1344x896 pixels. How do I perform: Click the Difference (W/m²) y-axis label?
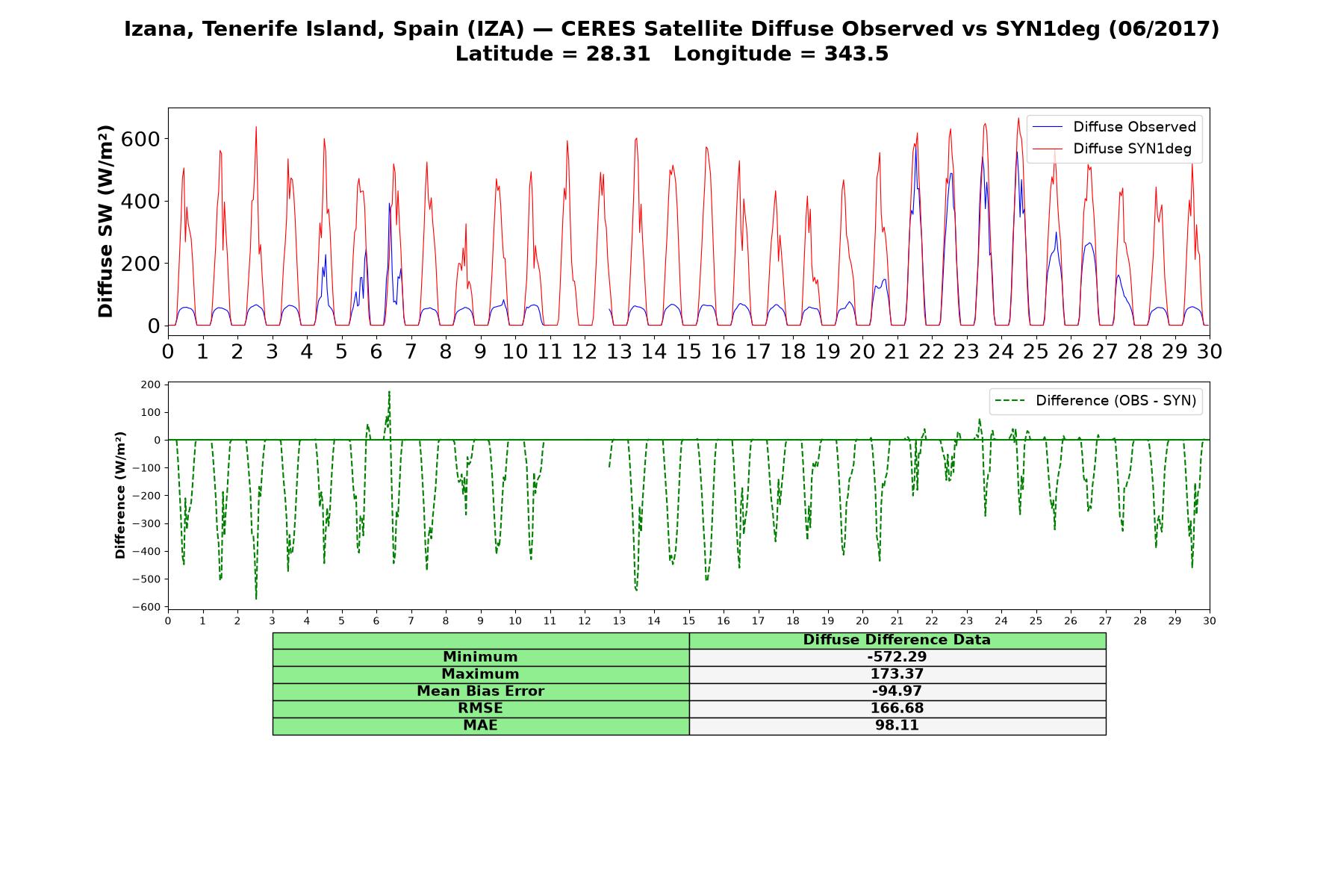(x=120, y=495)
